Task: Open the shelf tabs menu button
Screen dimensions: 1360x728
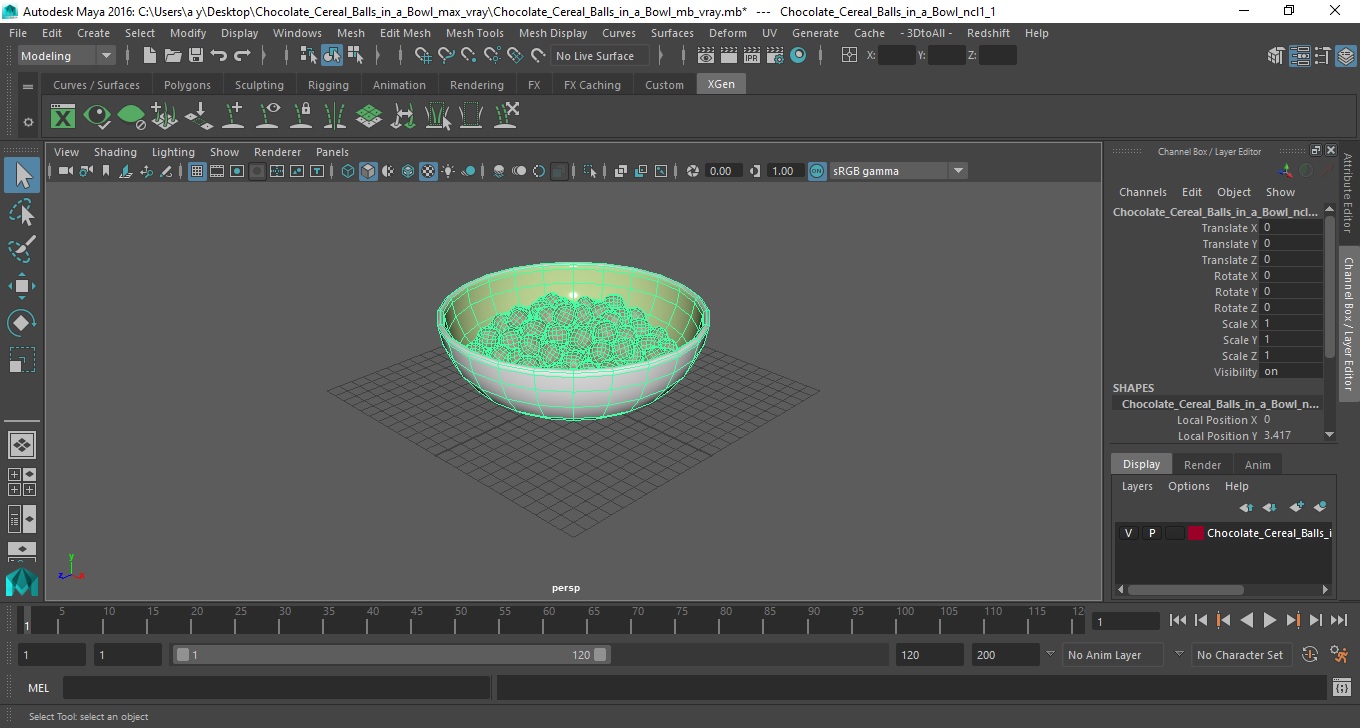Action: (28, 87)
